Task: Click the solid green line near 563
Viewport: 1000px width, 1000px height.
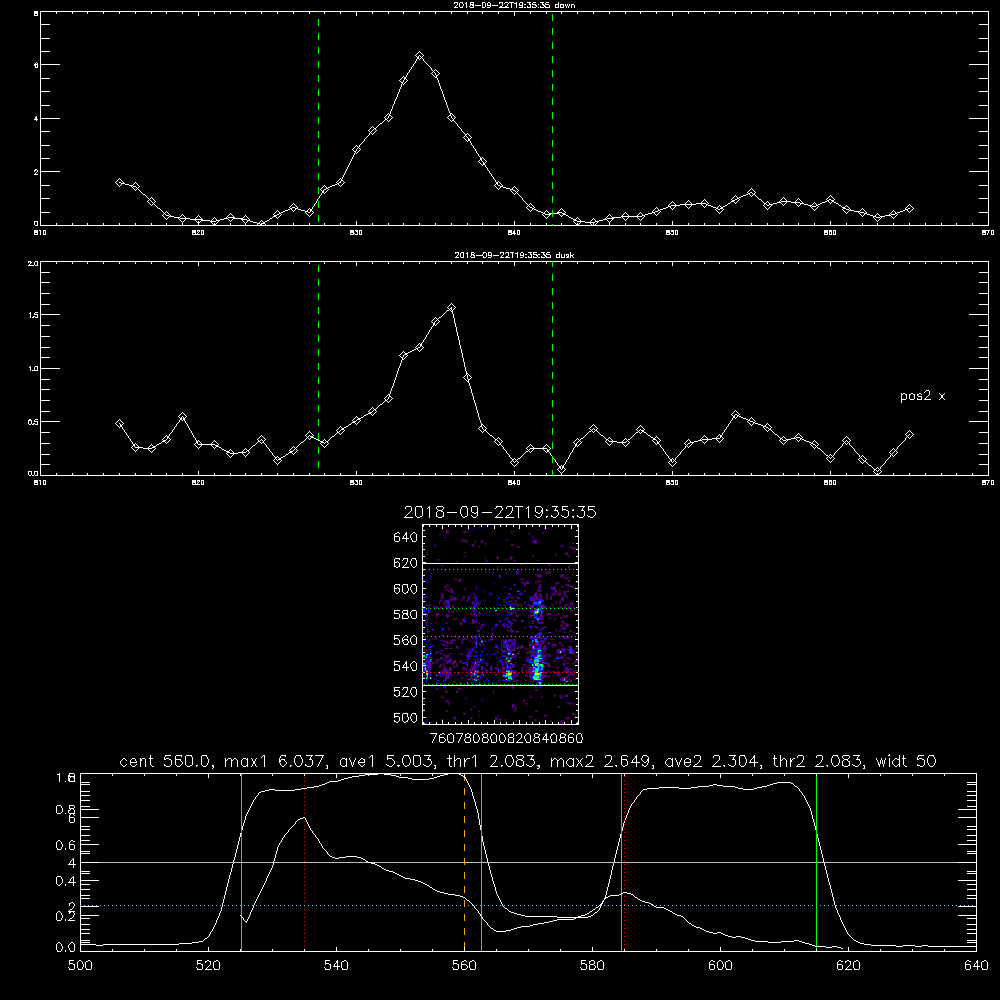Action: coord(482,862)
